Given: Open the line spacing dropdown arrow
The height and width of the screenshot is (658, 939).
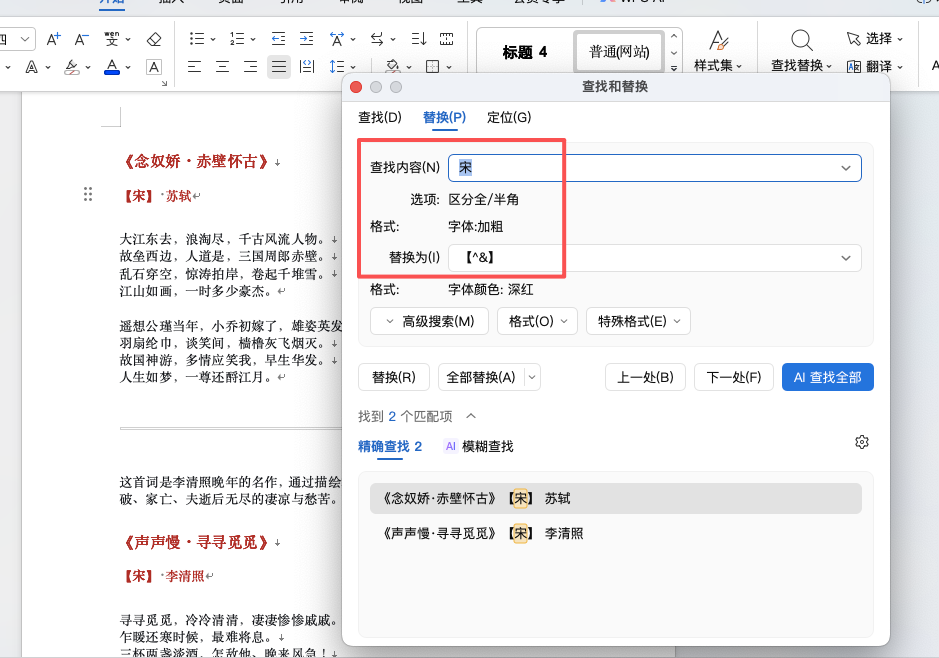Looking at the screenshot, I should point(353,67).
